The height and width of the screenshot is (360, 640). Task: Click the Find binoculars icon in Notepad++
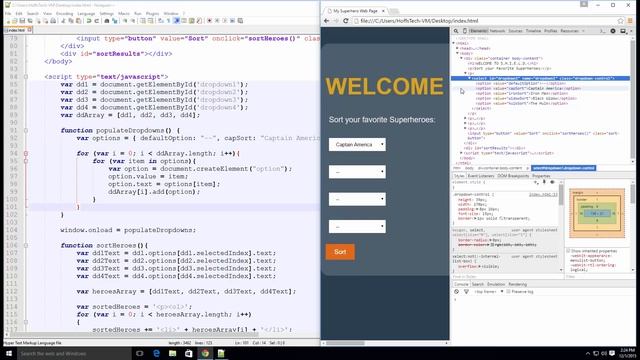point(107,21)
